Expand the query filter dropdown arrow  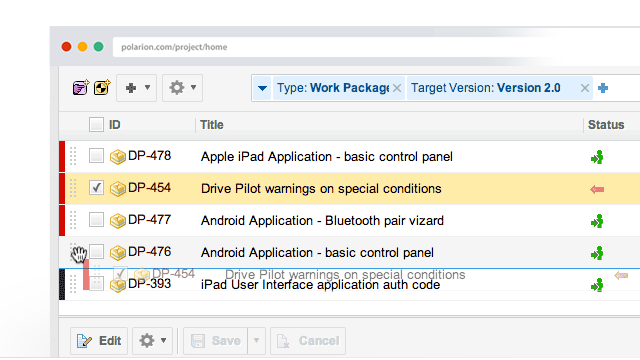point(262,88)
